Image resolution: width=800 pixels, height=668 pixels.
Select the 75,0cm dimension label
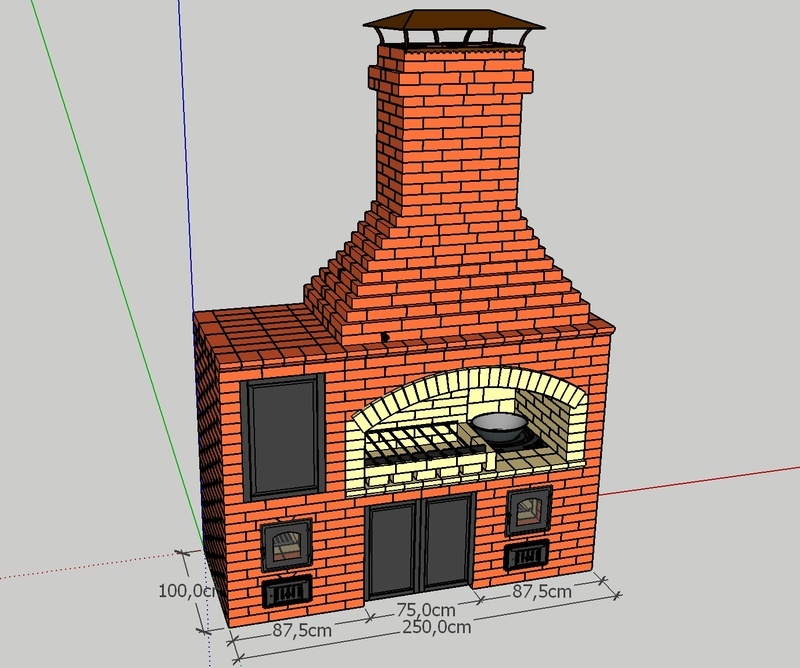click(x=426, y=609)
